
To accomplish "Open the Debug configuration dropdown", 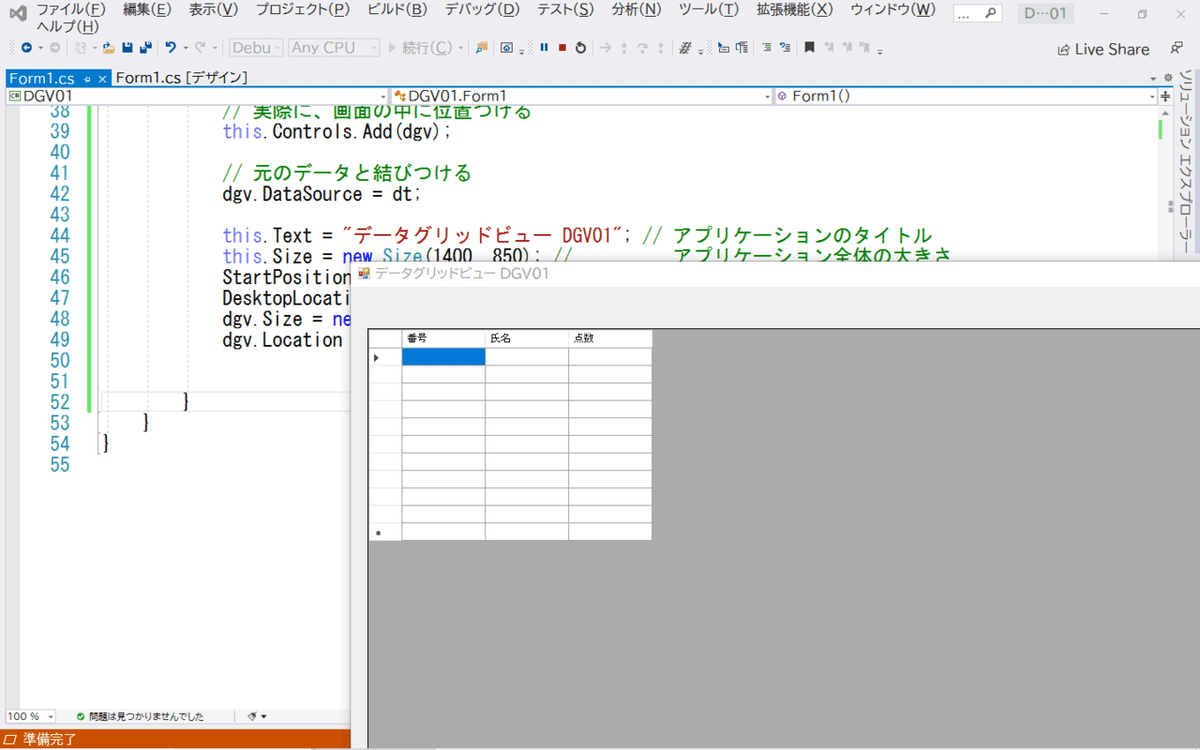I will click(x=255, y=48).
